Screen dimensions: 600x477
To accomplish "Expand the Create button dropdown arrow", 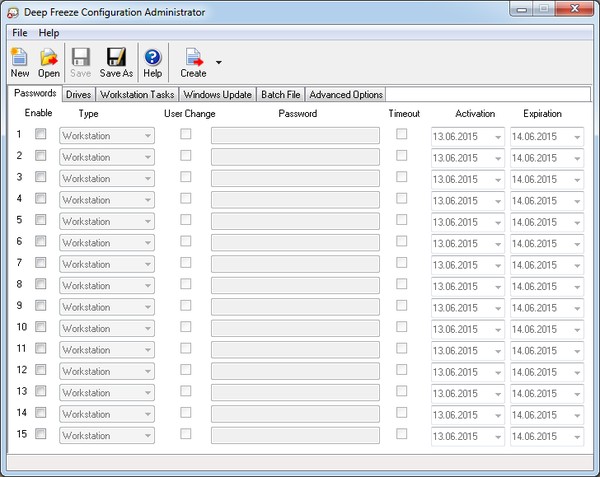I will point(219,62).
